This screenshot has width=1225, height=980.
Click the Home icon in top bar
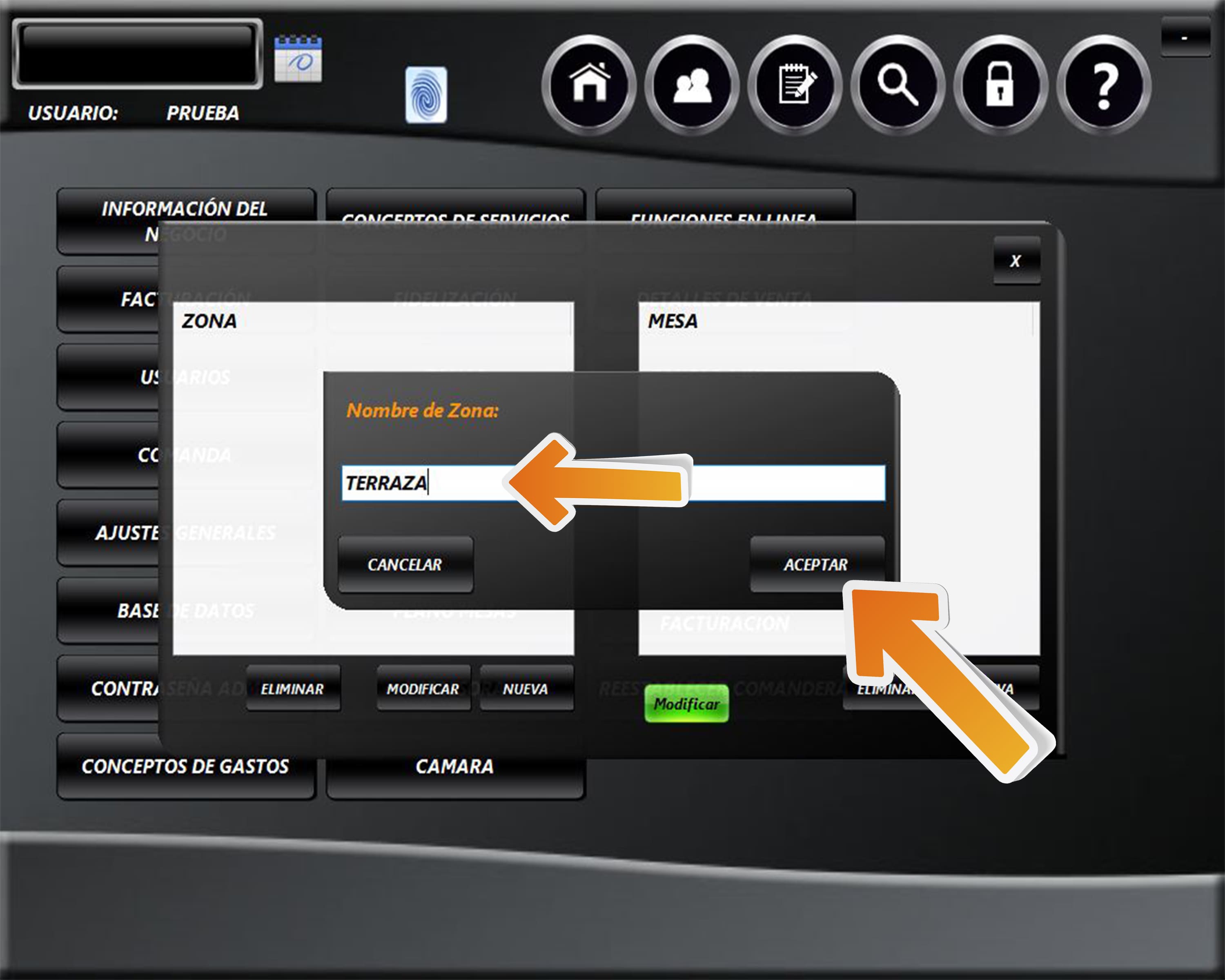pyautogui.click(x=589, y=85)
